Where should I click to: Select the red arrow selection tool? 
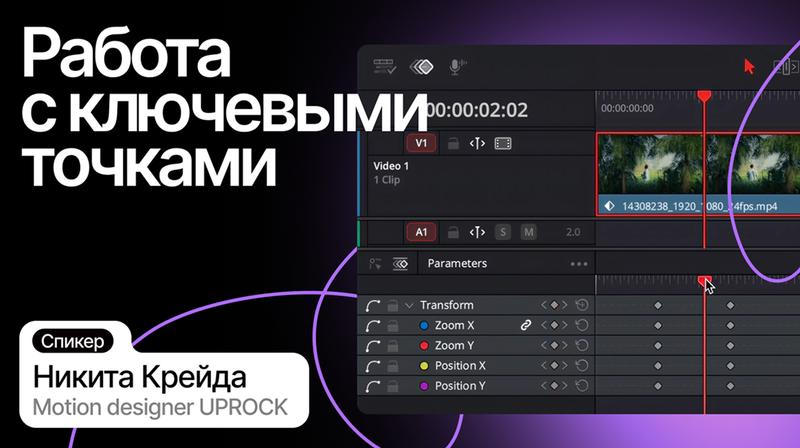pos(748,66)
